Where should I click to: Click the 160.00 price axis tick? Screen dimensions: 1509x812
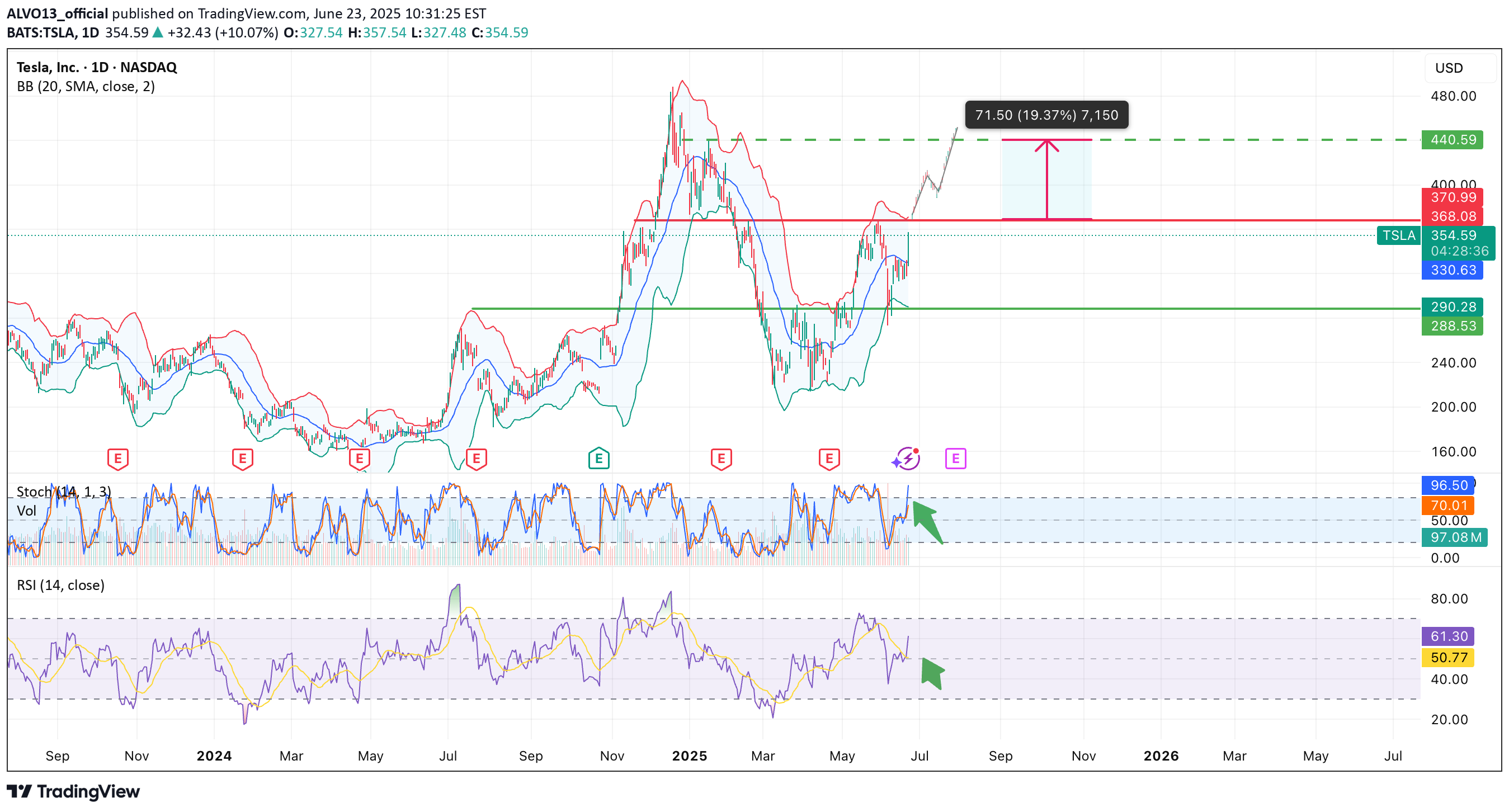1454,452
